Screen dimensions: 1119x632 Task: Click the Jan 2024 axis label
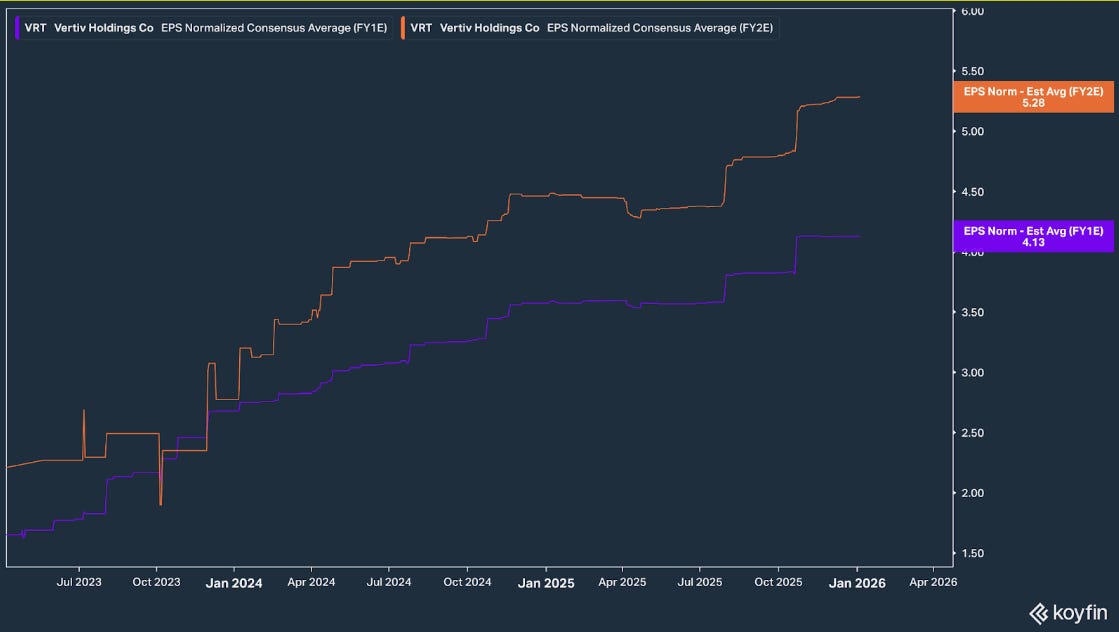click(234, 583)
